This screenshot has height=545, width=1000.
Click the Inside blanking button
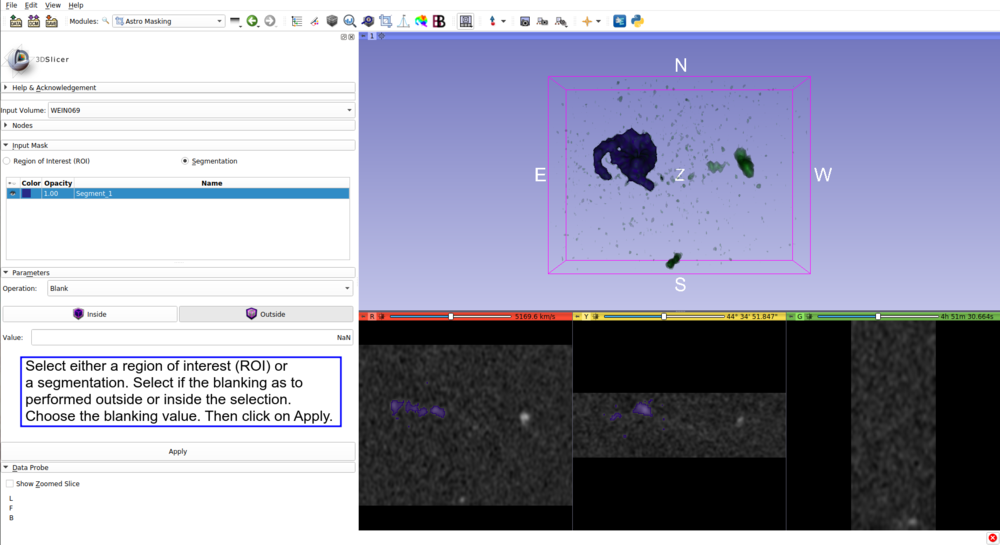(90, 314)
